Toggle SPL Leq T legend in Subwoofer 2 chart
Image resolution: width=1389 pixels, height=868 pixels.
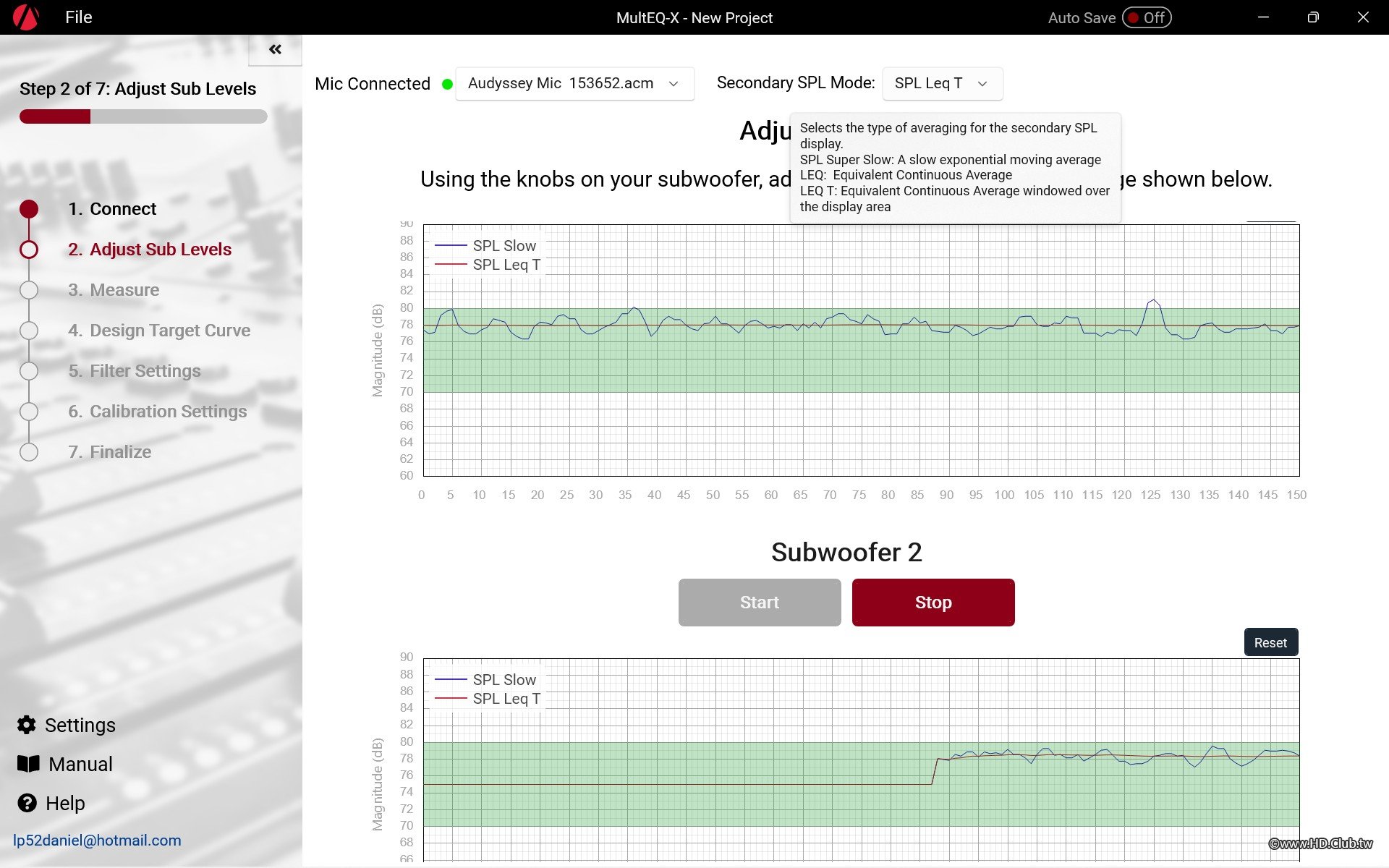click(x=506, y=699)
